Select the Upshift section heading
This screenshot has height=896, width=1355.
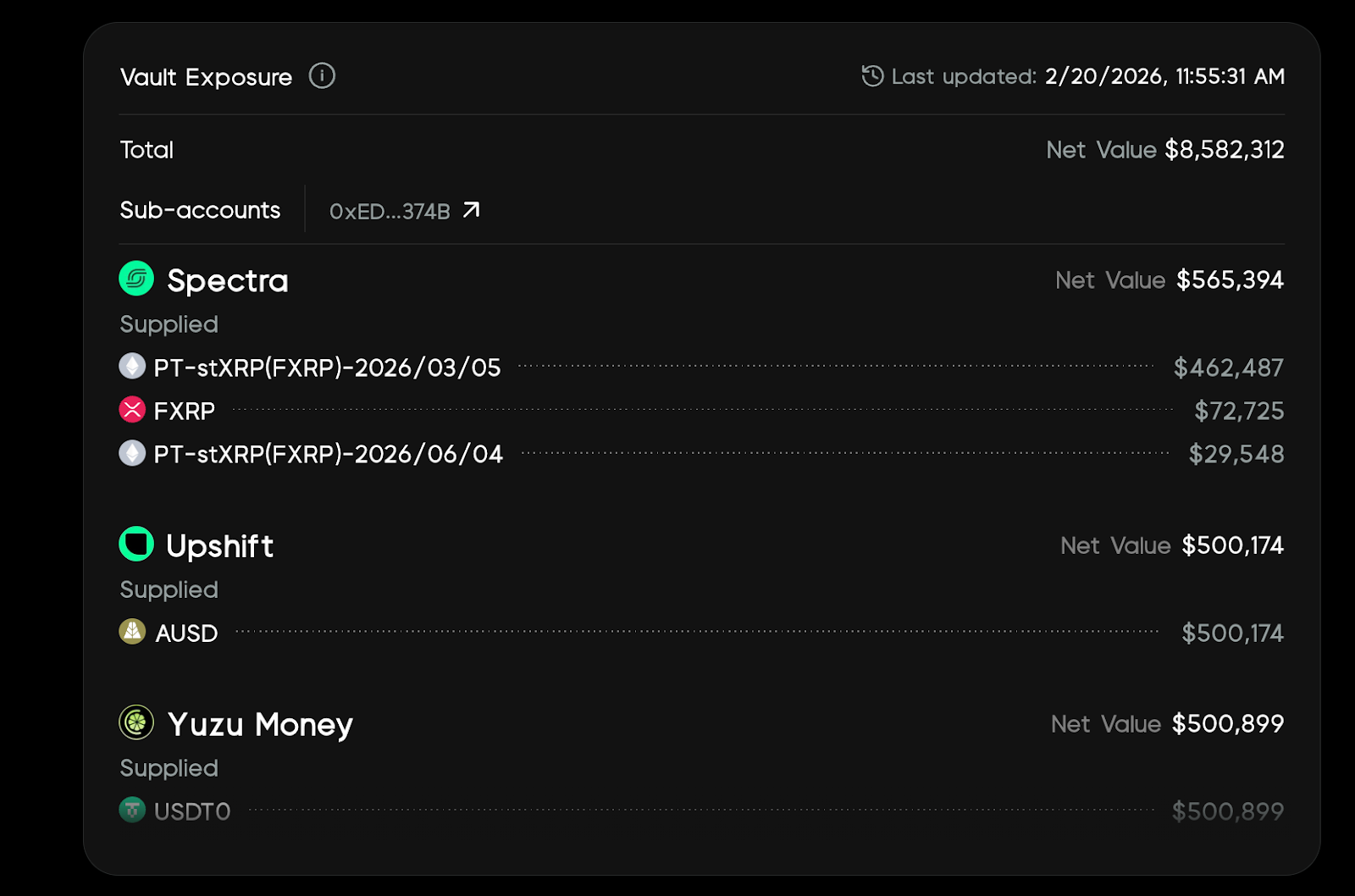pos(220,546)
